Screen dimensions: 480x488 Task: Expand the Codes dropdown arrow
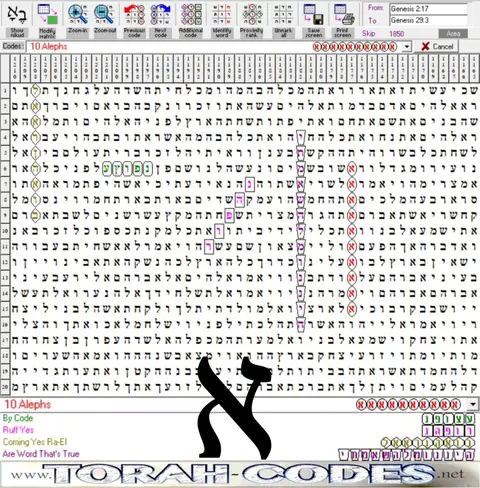pyautogui.click(x=407, y=47)
